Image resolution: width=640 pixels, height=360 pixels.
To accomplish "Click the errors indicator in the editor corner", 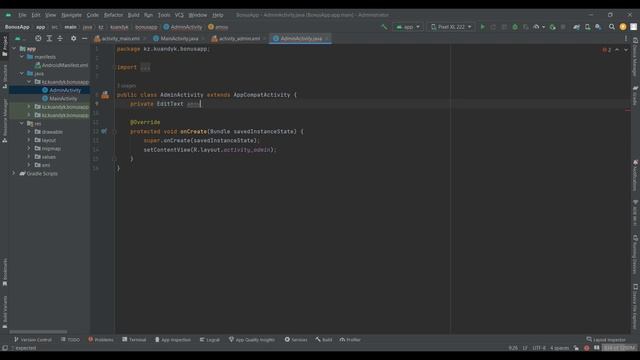I will click(x=607, y=50).
